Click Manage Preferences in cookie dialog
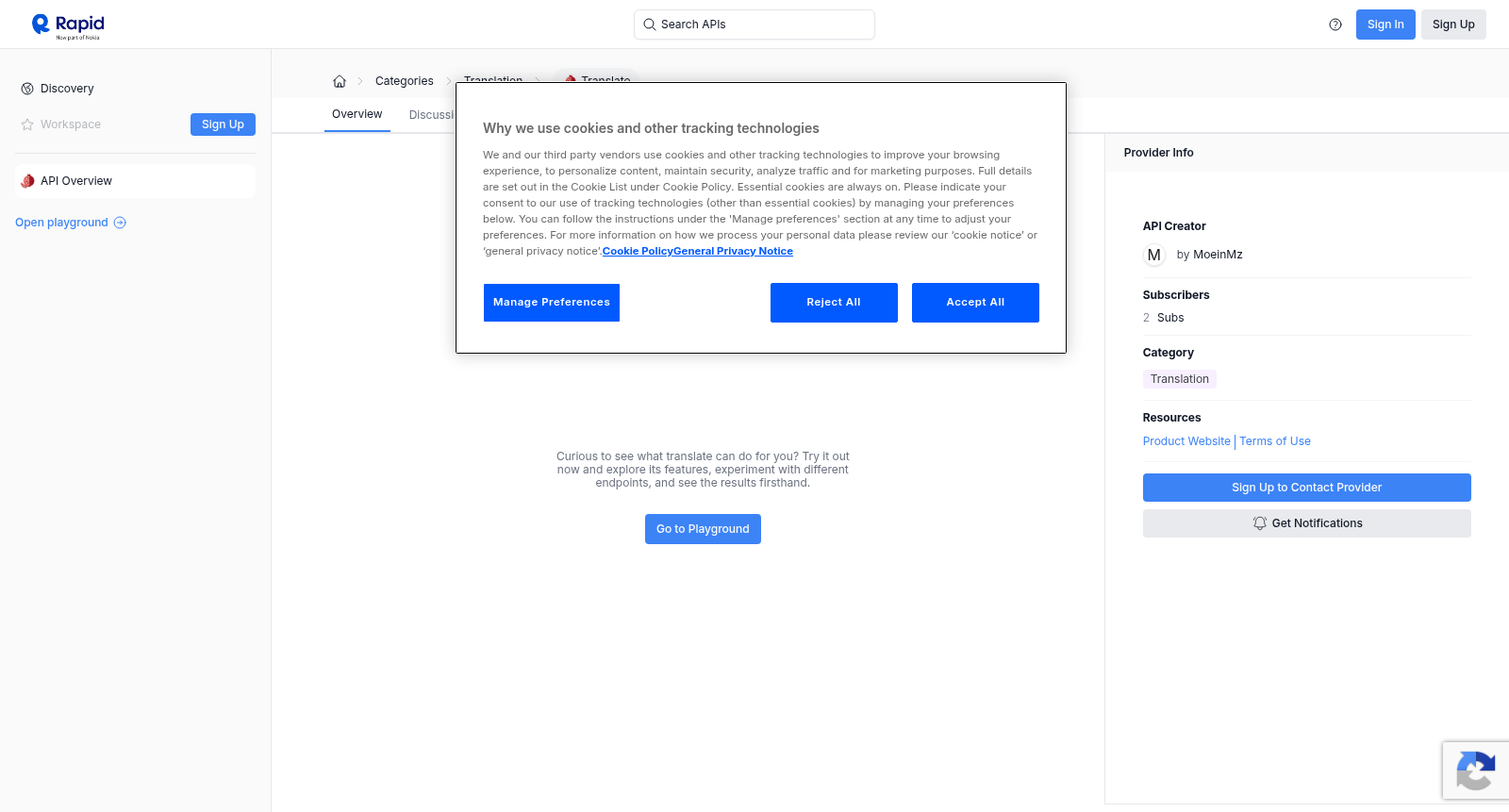 [552, 303]
